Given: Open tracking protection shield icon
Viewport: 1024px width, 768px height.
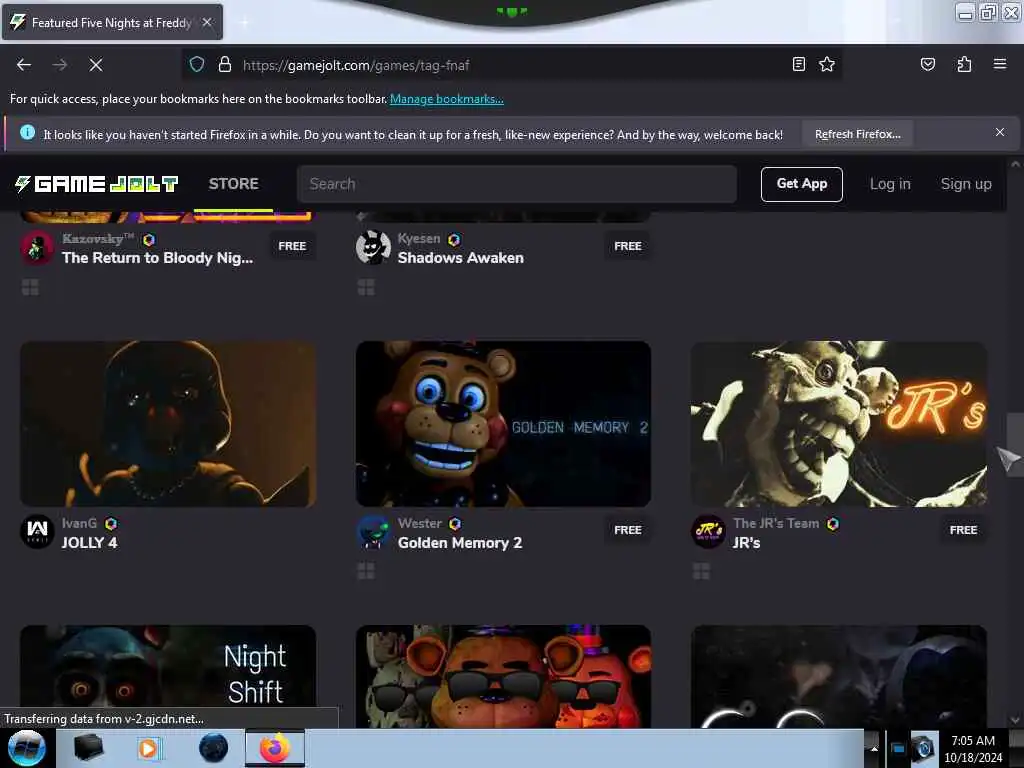Looking at the screenshot, I should [197, 64].
